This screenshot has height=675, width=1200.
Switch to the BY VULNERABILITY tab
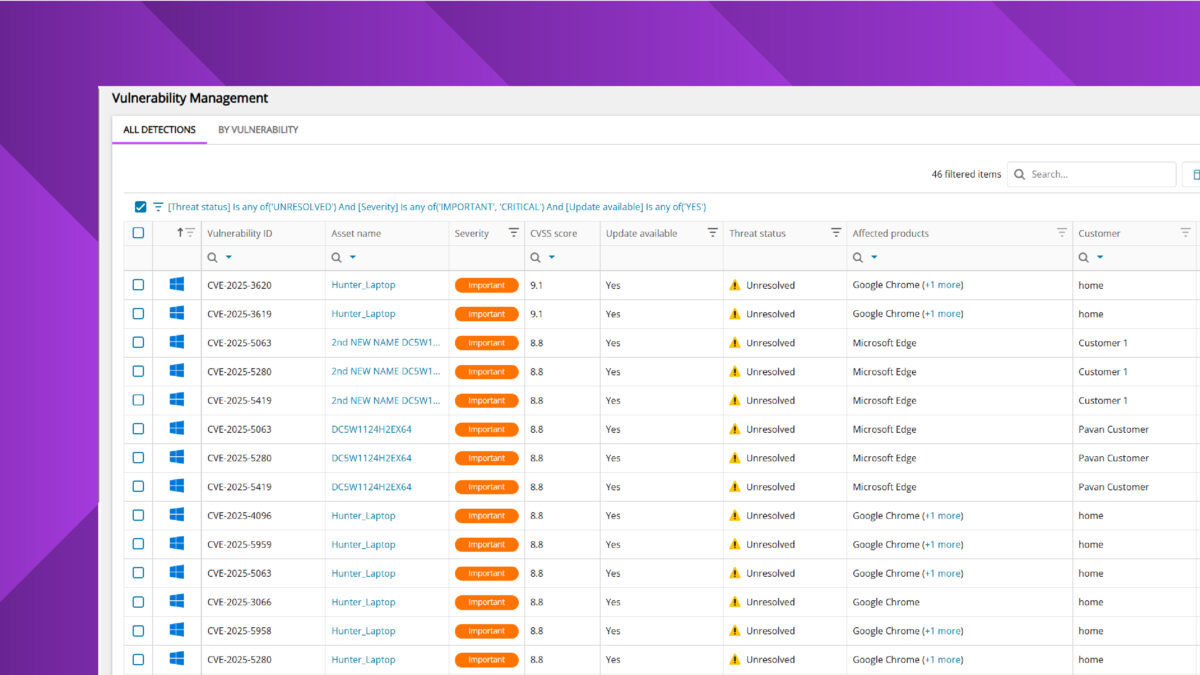tap(258, 129)
